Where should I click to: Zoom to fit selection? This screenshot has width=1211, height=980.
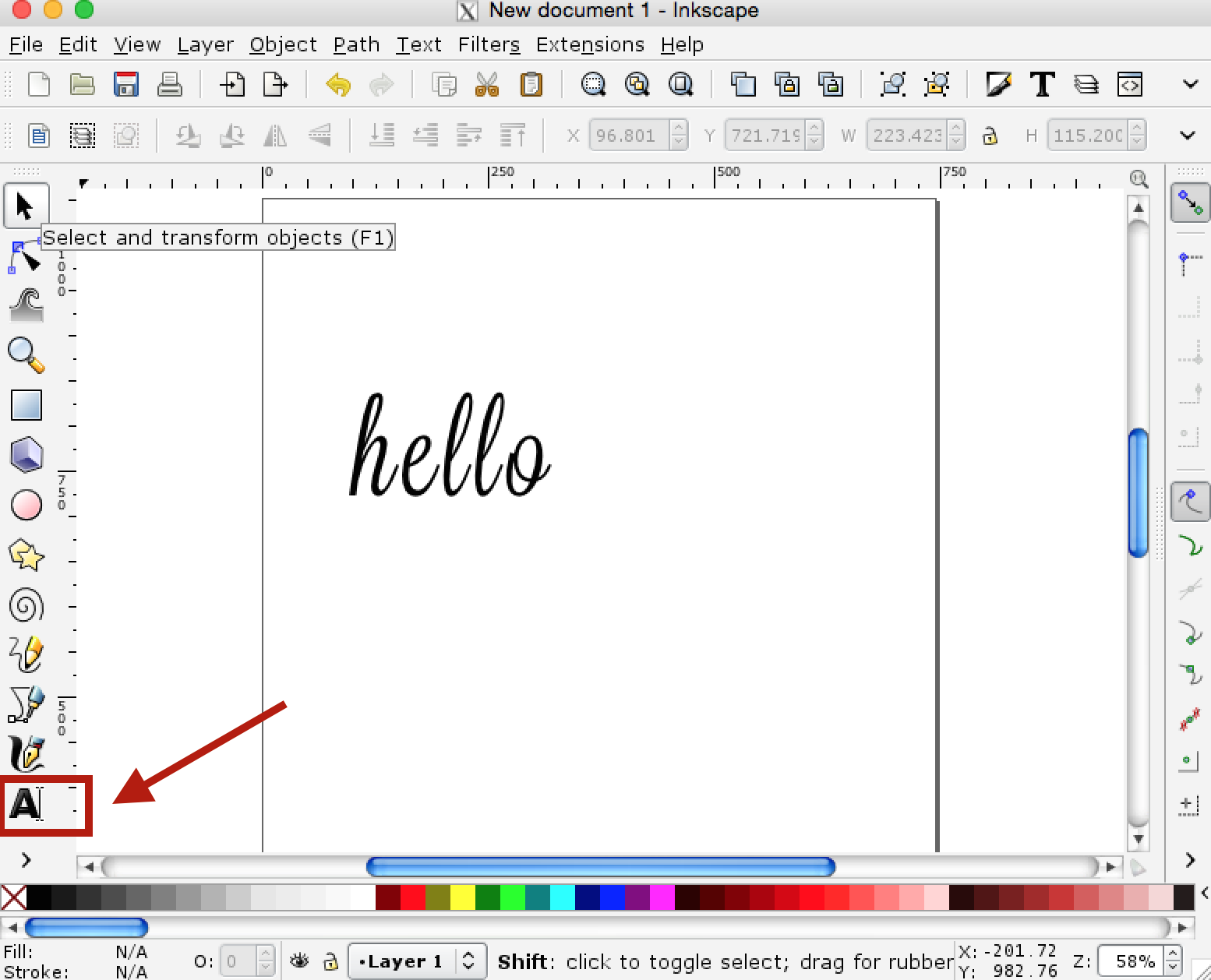[593, 83]
